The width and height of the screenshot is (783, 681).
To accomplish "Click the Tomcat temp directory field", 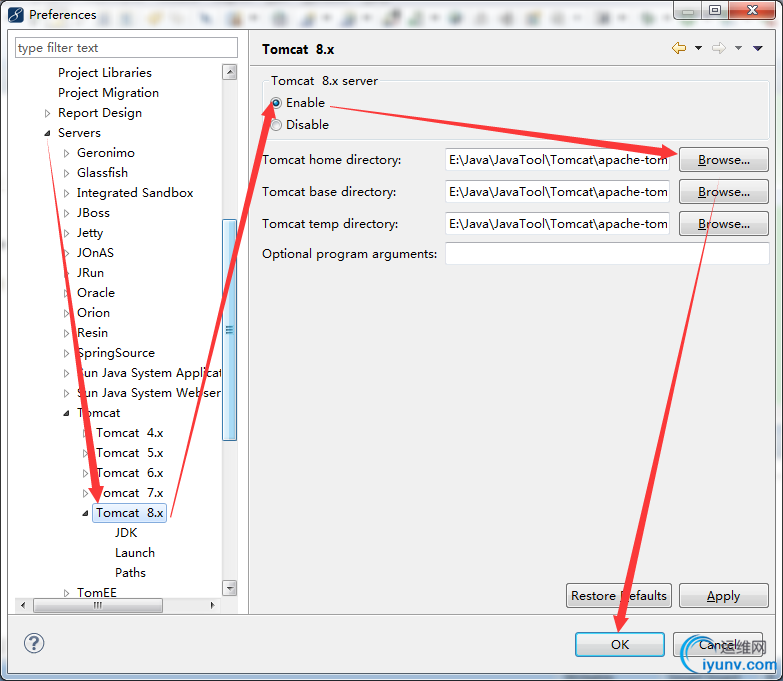I will [x=557, y=224].
